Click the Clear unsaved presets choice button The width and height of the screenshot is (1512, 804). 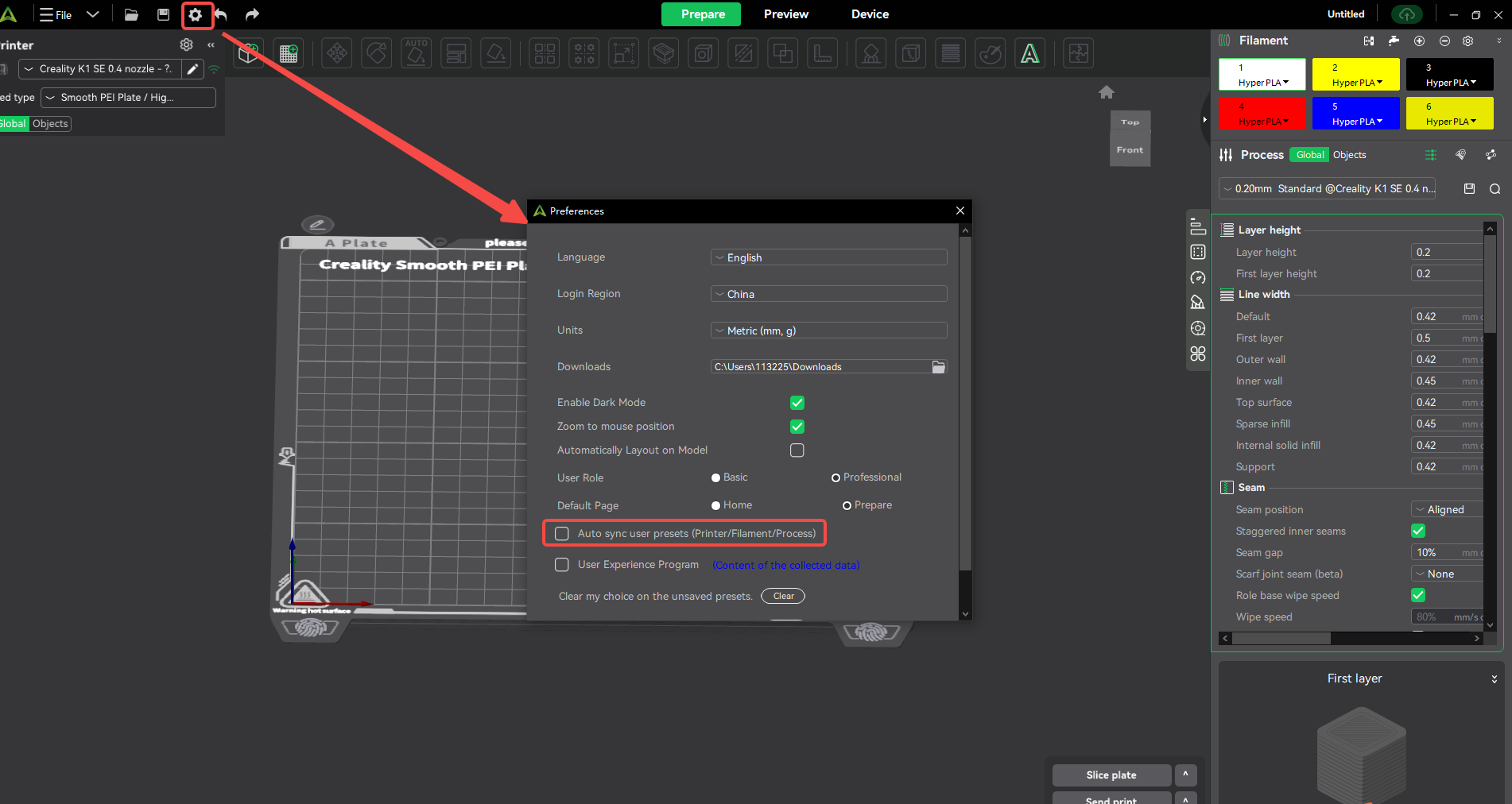783,596
